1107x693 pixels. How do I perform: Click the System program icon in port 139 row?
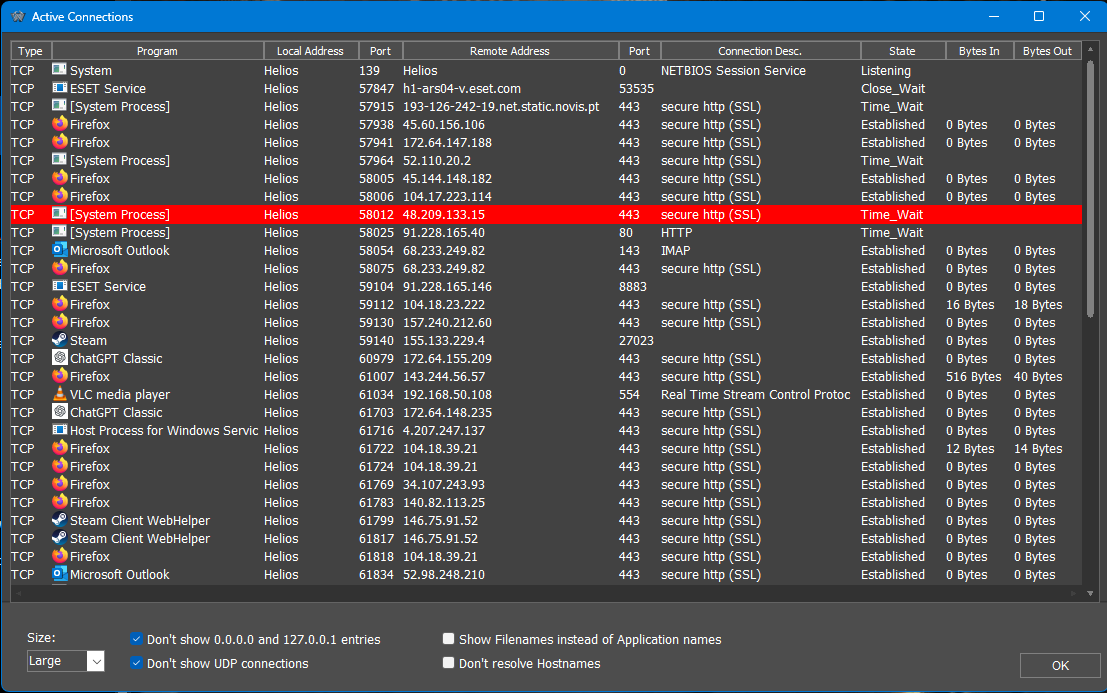coord(59,70)
